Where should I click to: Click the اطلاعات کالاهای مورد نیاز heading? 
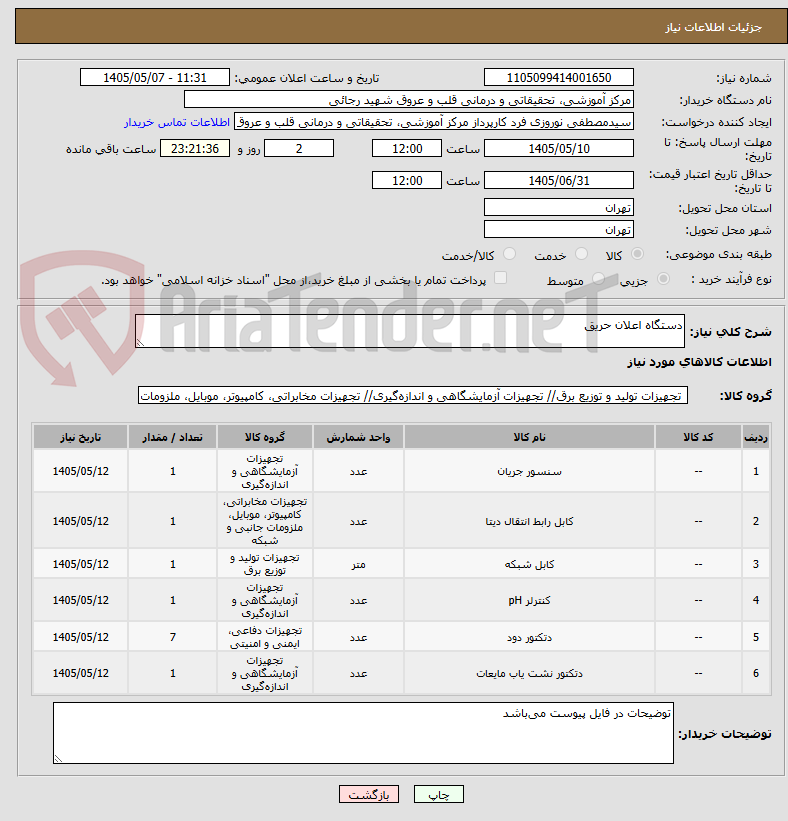[x=699, y=362]
